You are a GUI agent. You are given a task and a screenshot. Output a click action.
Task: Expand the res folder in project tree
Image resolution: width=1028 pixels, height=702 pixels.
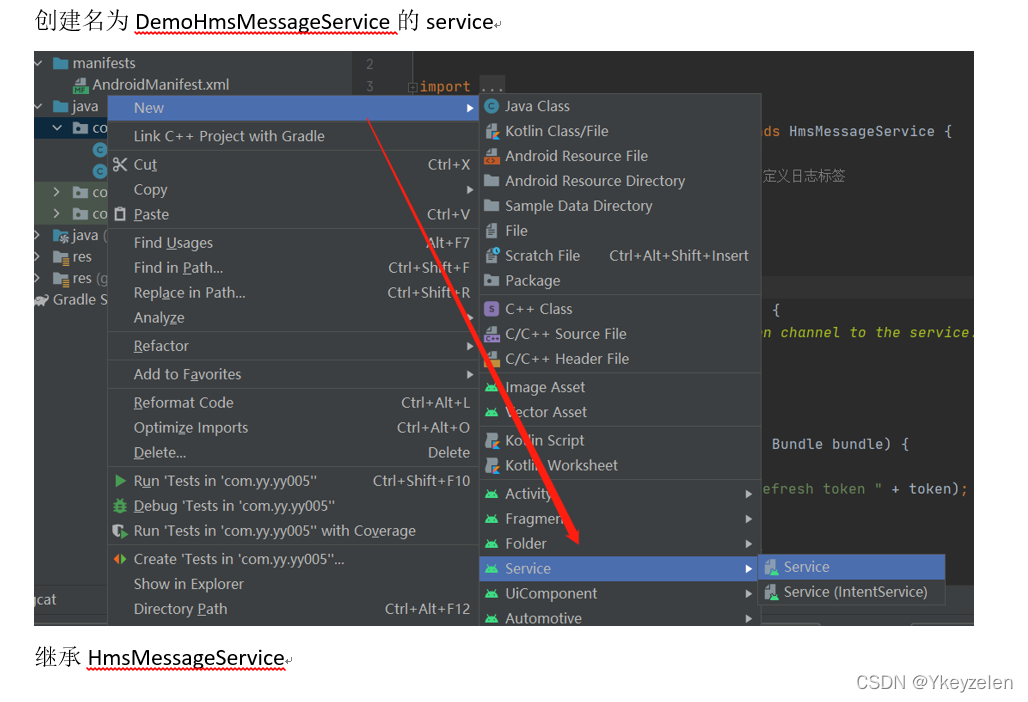38,256
